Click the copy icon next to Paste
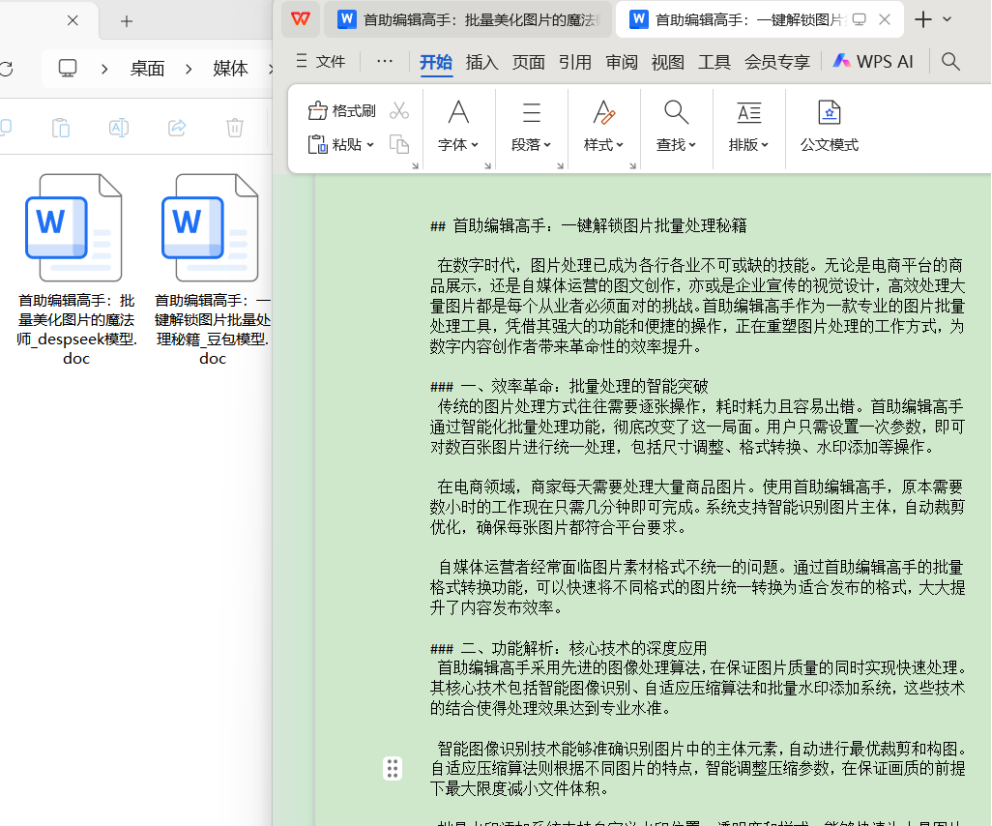This screenshot has height=826, width=992. click(399, 145)
